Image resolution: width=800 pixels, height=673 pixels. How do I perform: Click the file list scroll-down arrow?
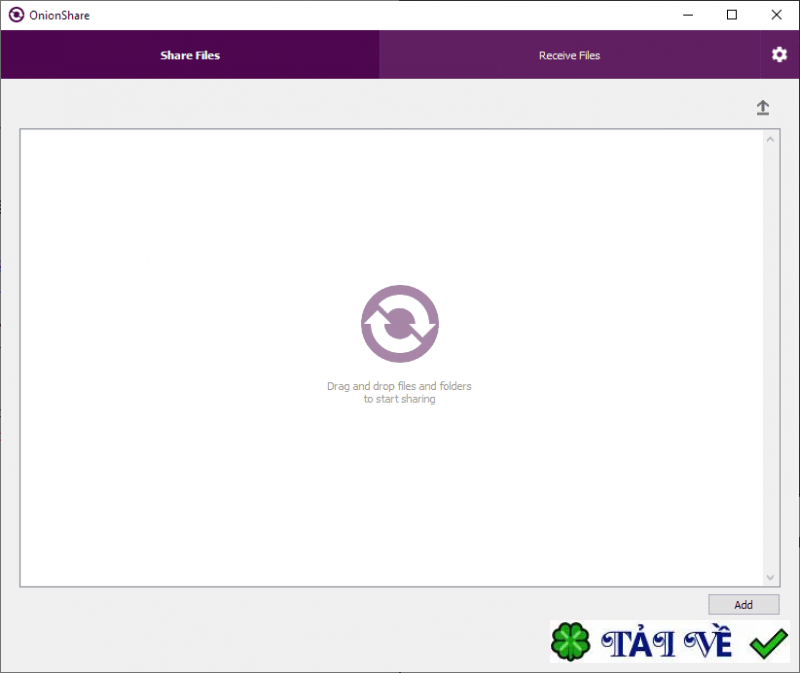(x=770, y=577)
